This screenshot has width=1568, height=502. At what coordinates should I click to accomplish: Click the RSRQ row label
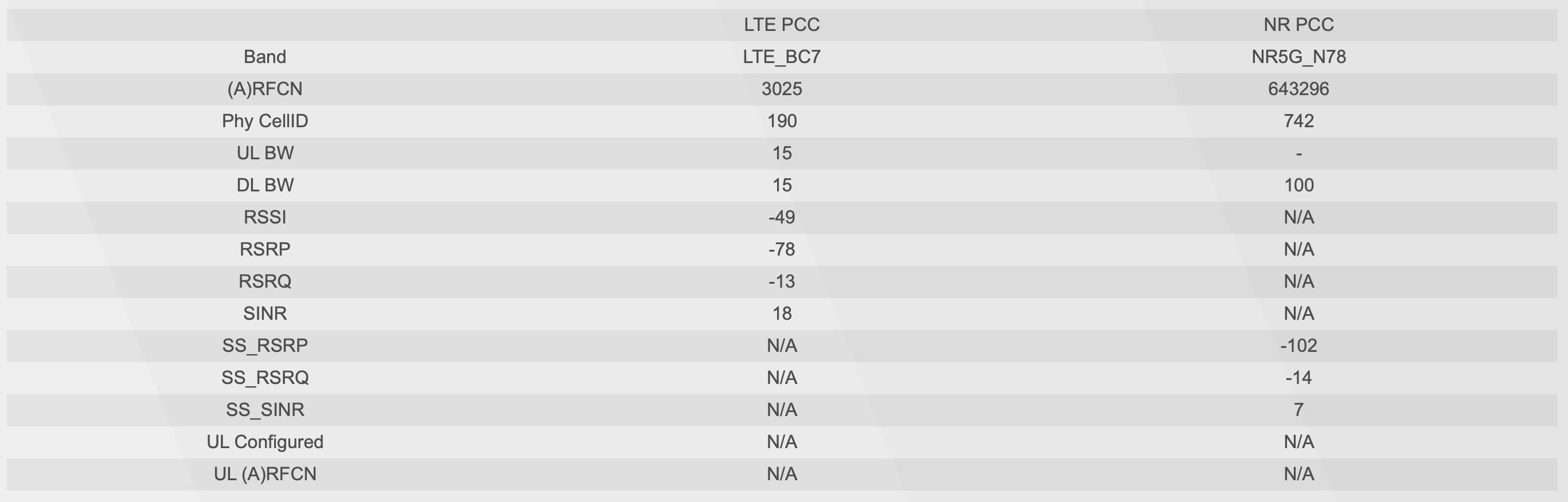[265, 282]
